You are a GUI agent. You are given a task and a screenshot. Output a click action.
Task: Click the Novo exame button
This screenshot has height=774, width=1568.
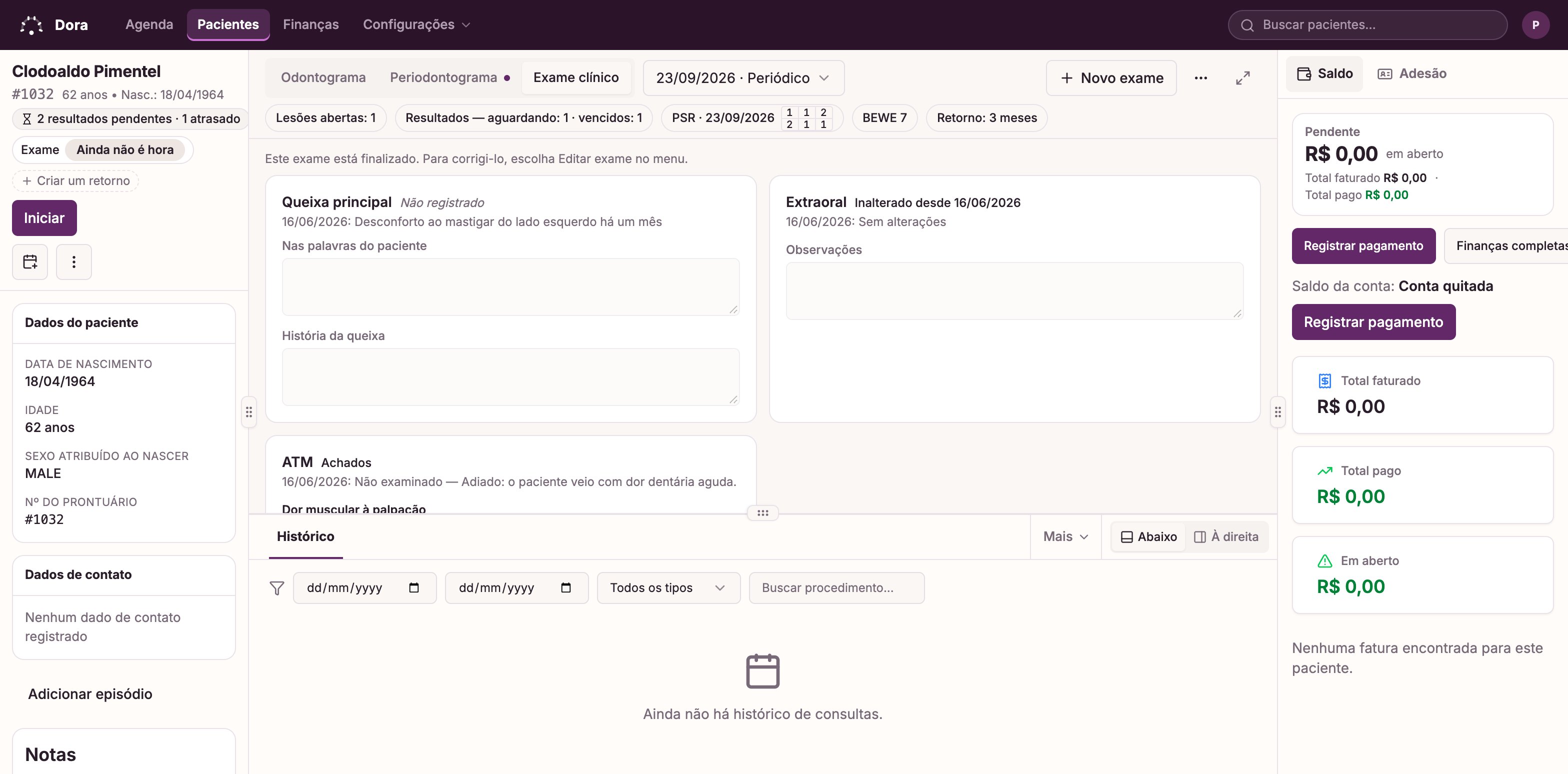(x=1111, y=78)
